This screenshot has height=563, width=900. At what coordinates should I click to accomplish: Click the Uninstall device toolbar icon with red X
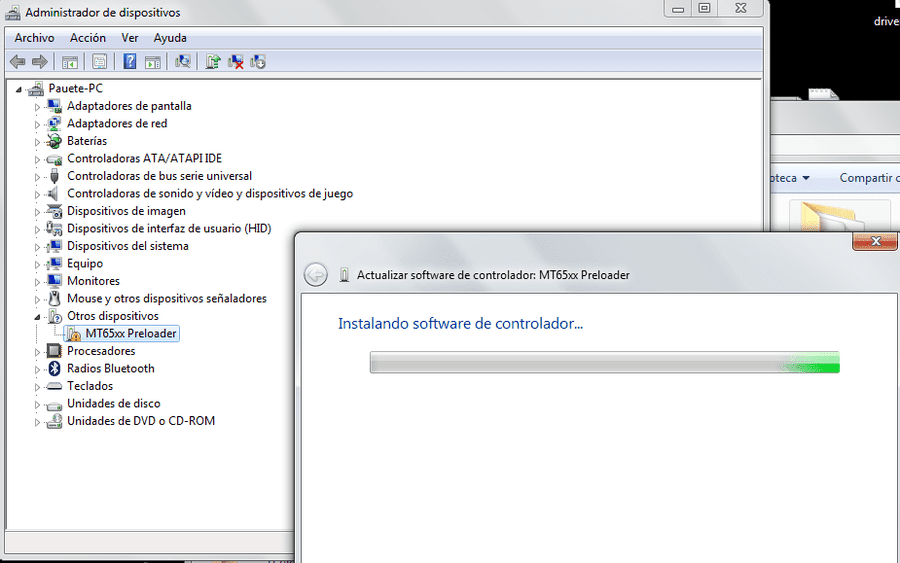coord(235,61)
